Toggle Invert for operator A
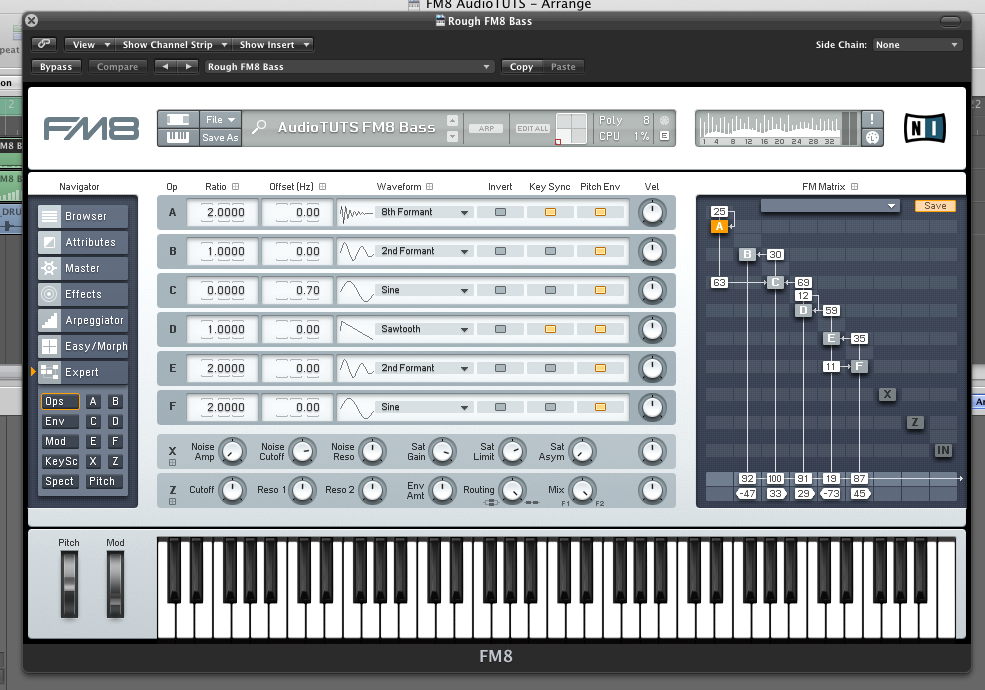 click(x=500, y=212)
